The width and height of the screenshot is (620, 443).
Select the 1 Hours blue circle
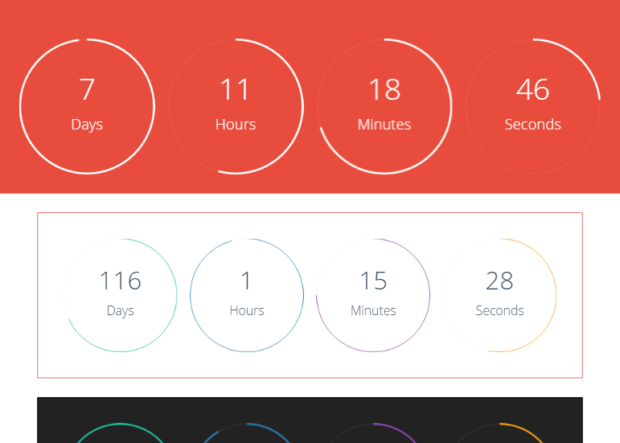(247, 295)
